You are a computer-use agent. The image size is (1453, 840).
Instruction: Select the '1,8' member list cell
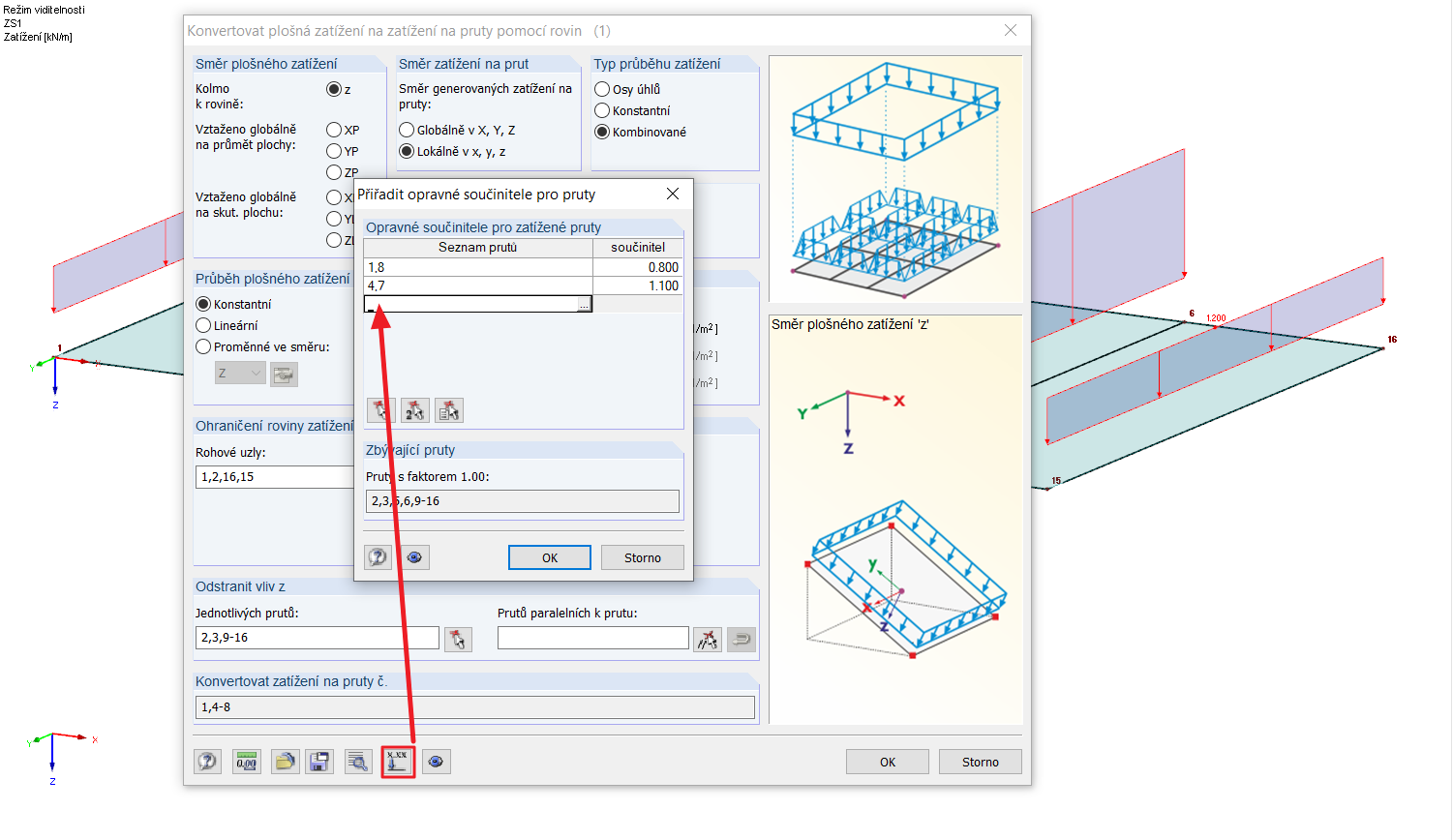(x=478, y=267)
